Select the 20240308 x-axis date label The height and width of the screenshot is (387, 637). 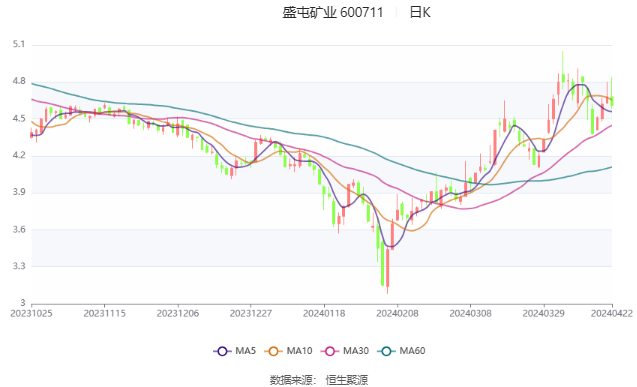point(470,313)
